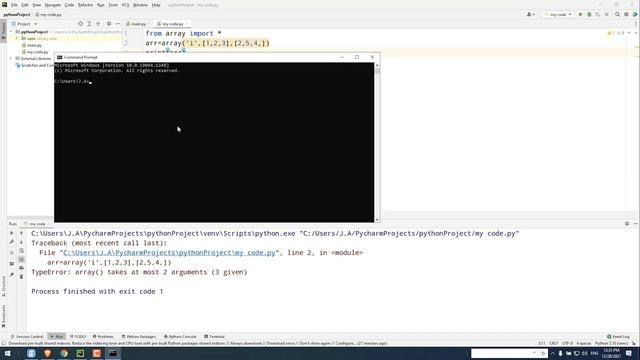
Task: Open Project panel gear settings
Action: [x=109, y=24]
